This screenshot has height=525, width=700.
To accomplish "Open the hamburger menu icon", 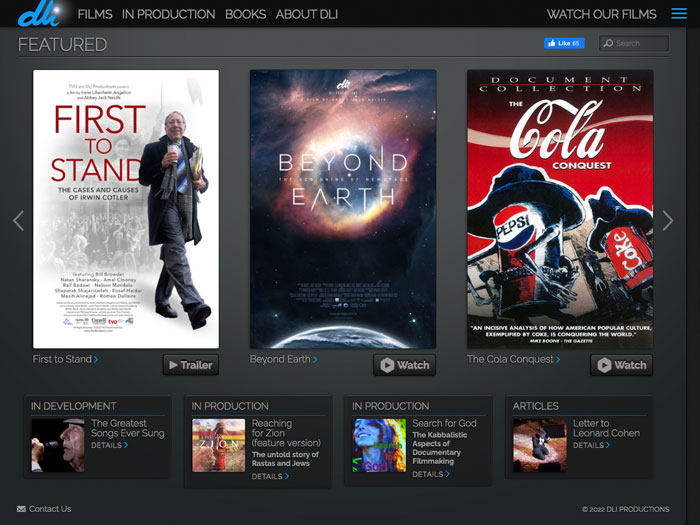I will [x=678, y=14].
